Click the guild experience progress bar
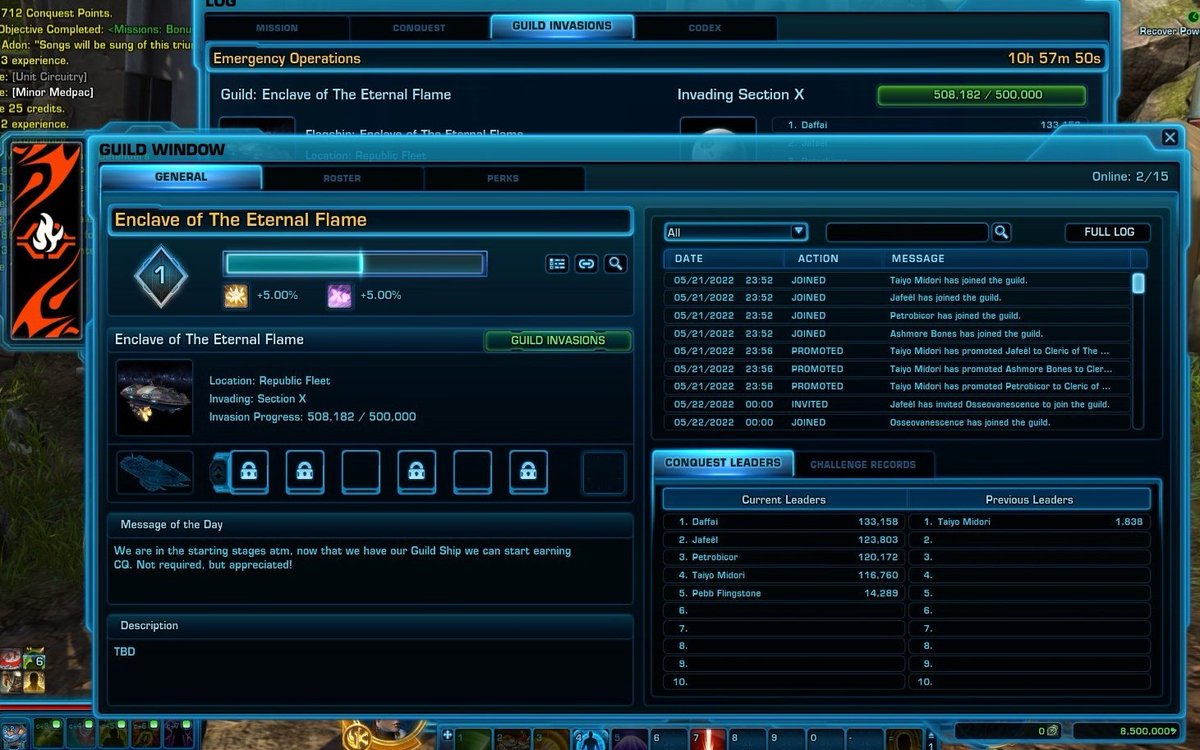Viewport: 1200px width, 750px height. pos(355,264)
